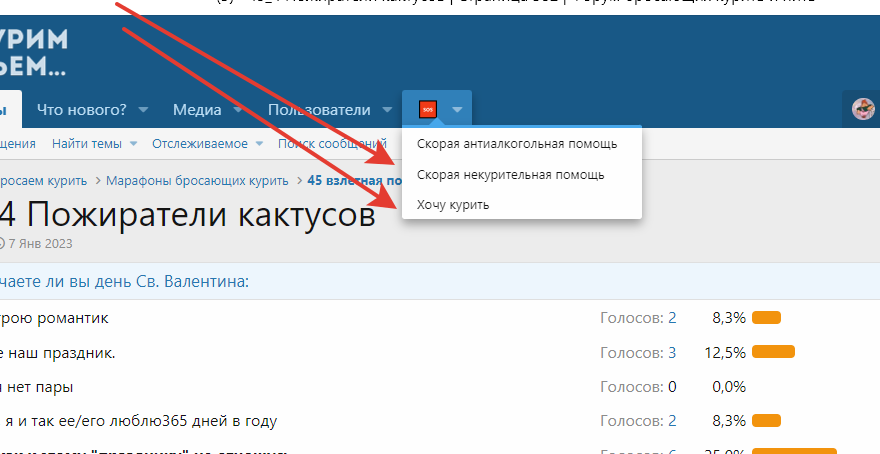Screen dimensions: 880x454
Task: Open the 'Отслеживаемое' sub-navigation link
Action: coord(200,144)
